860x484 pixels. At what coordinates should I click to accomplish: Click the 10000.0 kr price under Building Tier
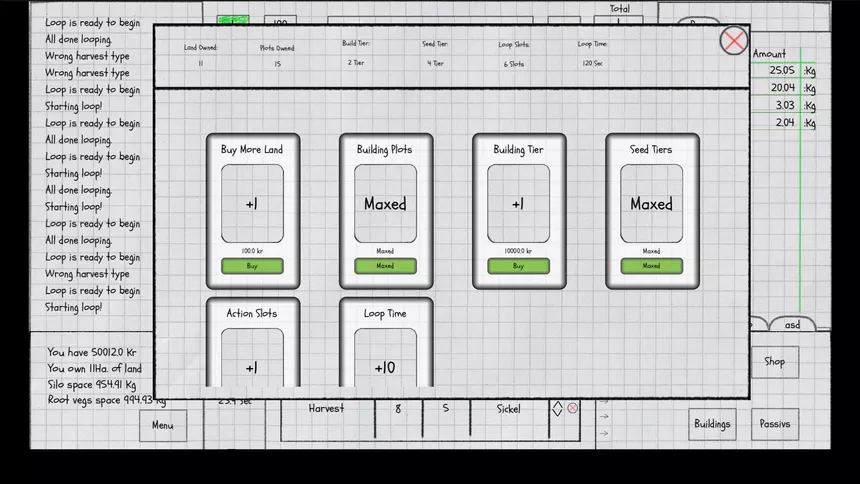click(x=518, y=251)
